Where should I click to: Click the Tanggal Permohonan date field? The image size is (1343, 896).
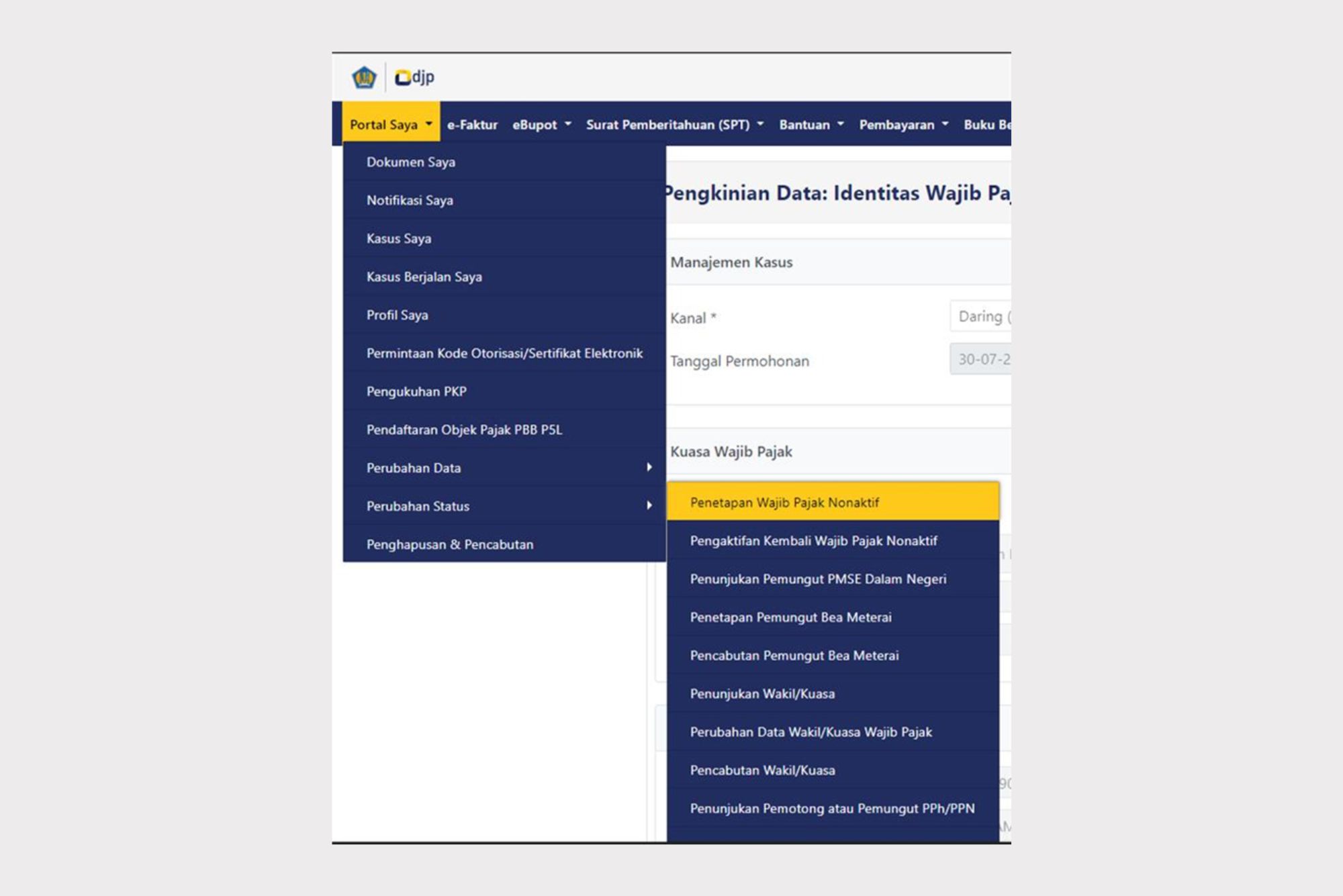pyautogui.click(x=980, y=359)
